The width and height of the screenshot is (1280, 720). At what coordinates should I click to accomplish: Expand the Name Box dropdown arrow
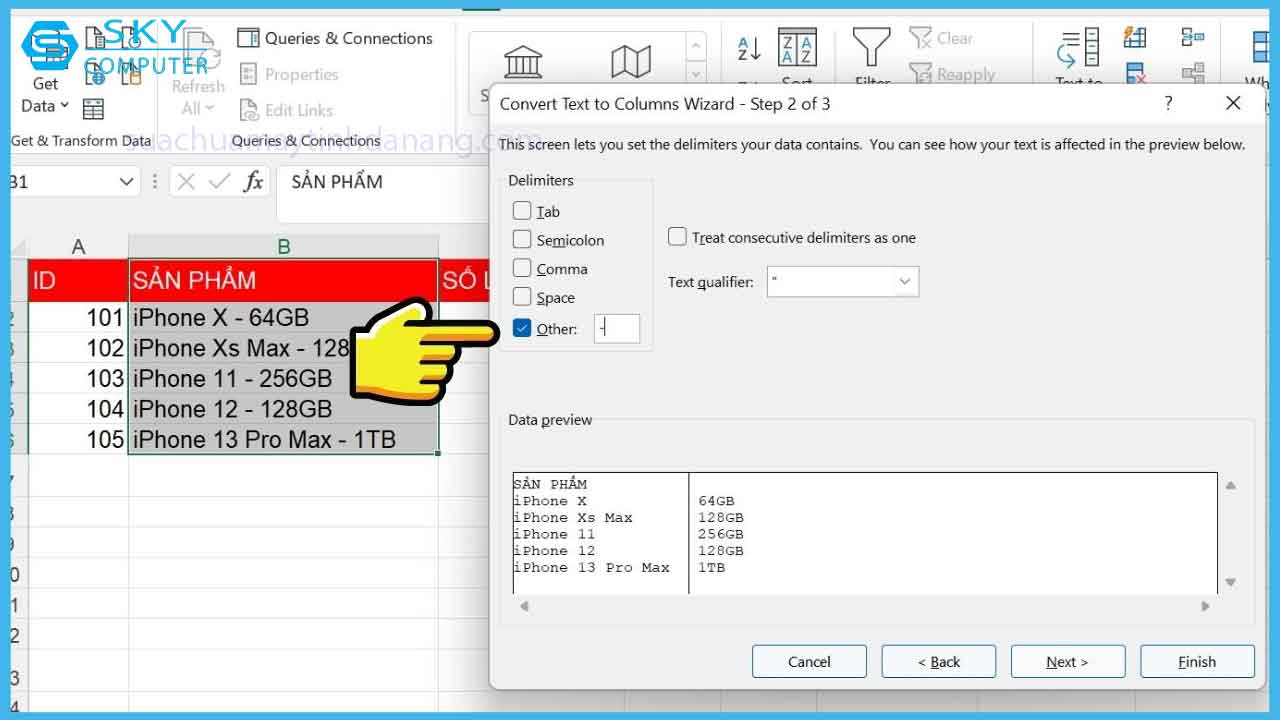(x=126, y=182)
